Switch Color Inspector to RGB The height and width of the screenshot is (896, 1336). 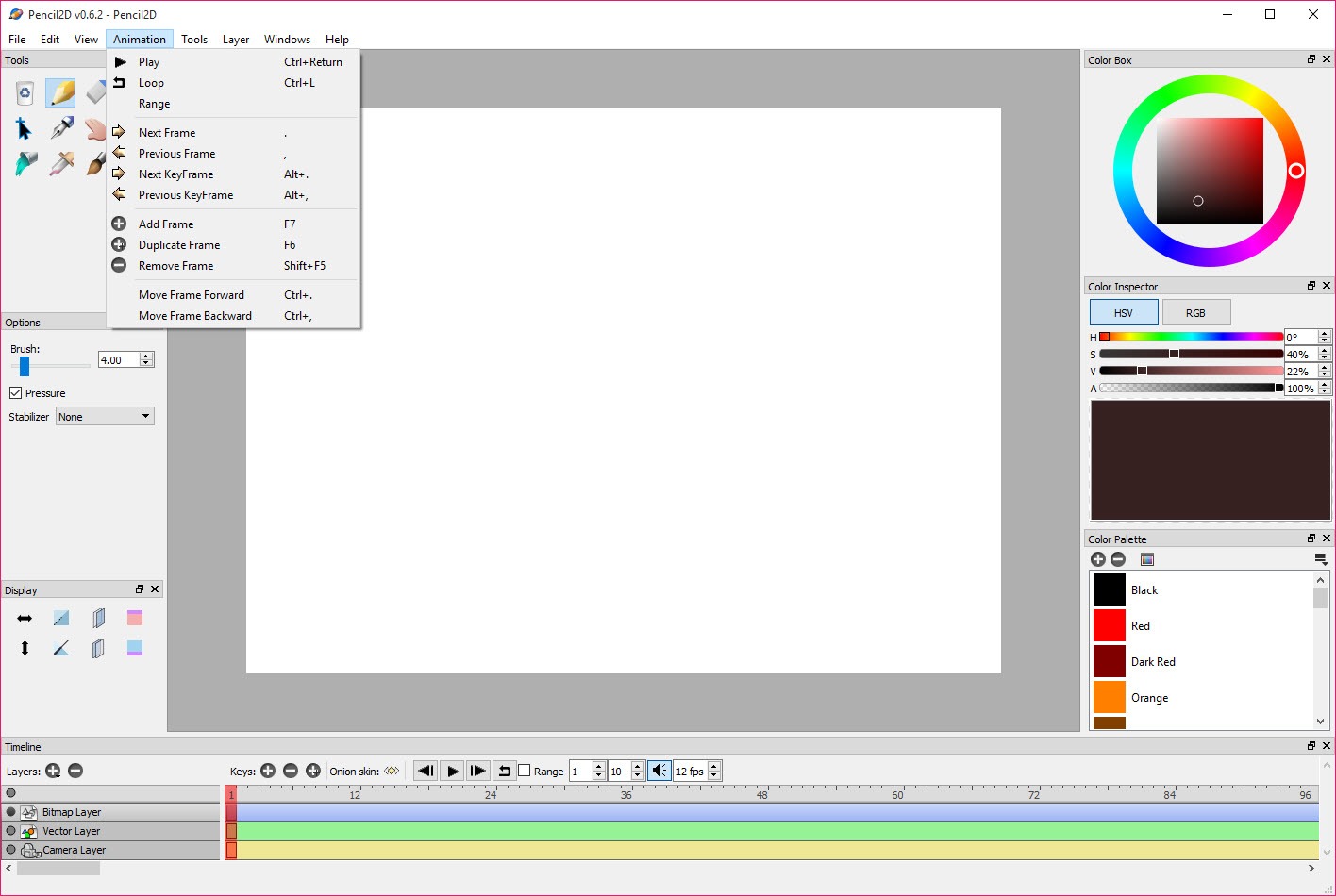point(1195,313)
